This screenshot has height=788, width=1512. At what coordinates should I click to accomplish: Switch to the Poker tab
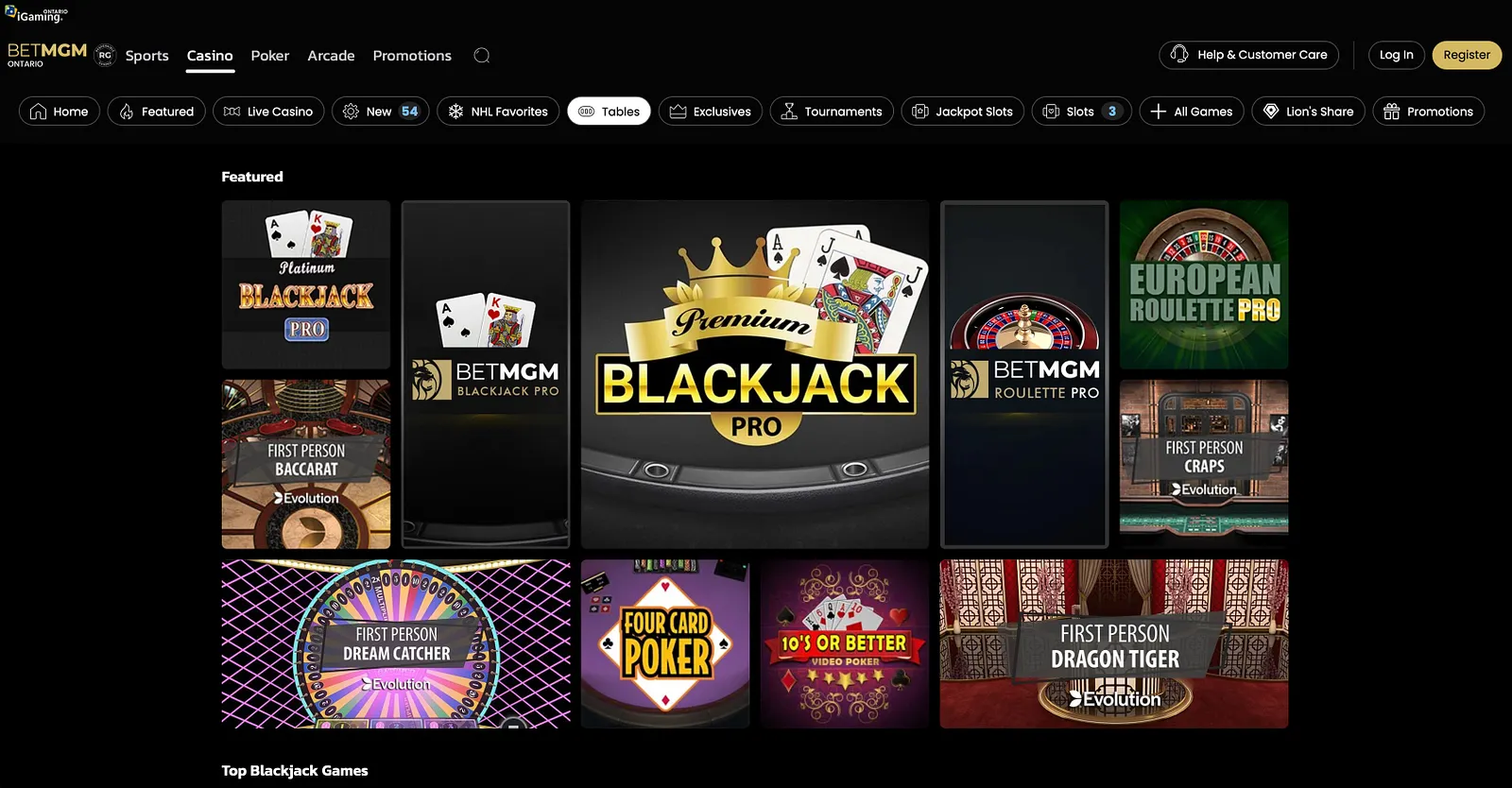(x=270, y=56)
